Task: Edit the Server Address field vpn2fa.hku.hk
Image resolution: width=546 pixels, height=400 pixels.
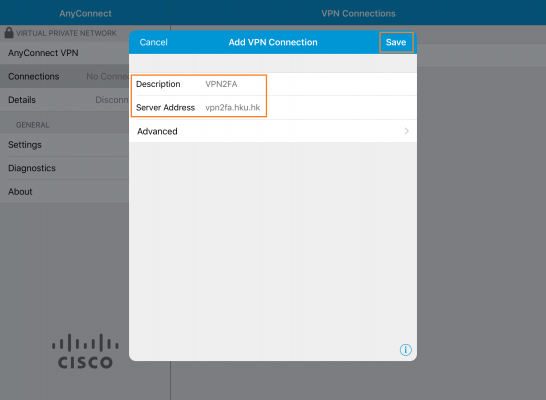Action: point(233,108)
